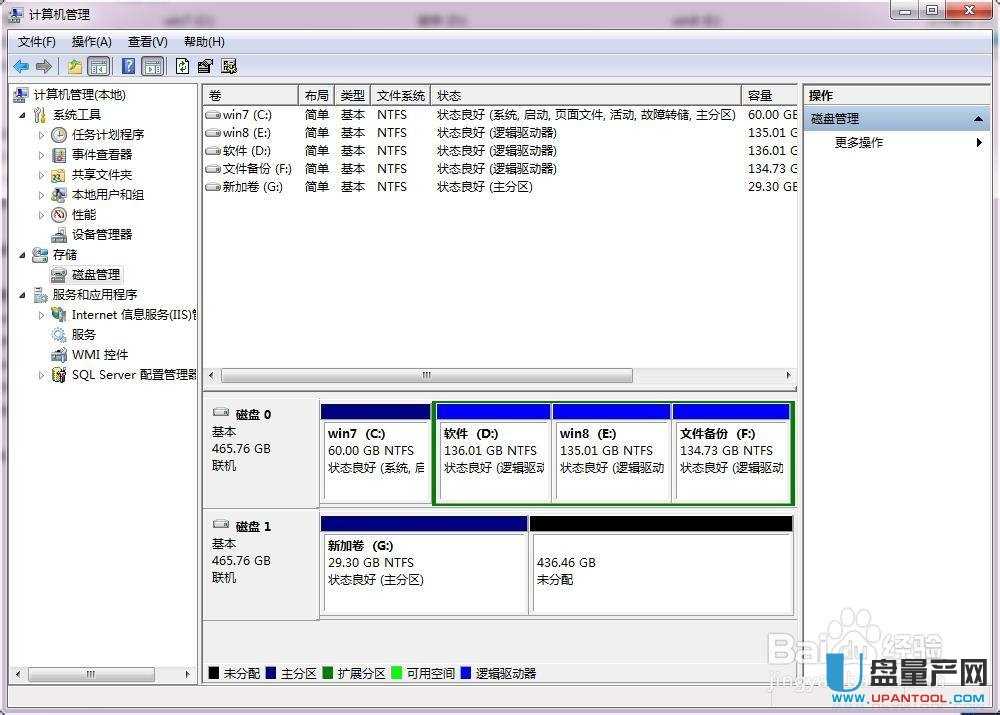Click the Properties toolbar icon
This screenshot has height=715, width=1000.
[x=206, y=66]
